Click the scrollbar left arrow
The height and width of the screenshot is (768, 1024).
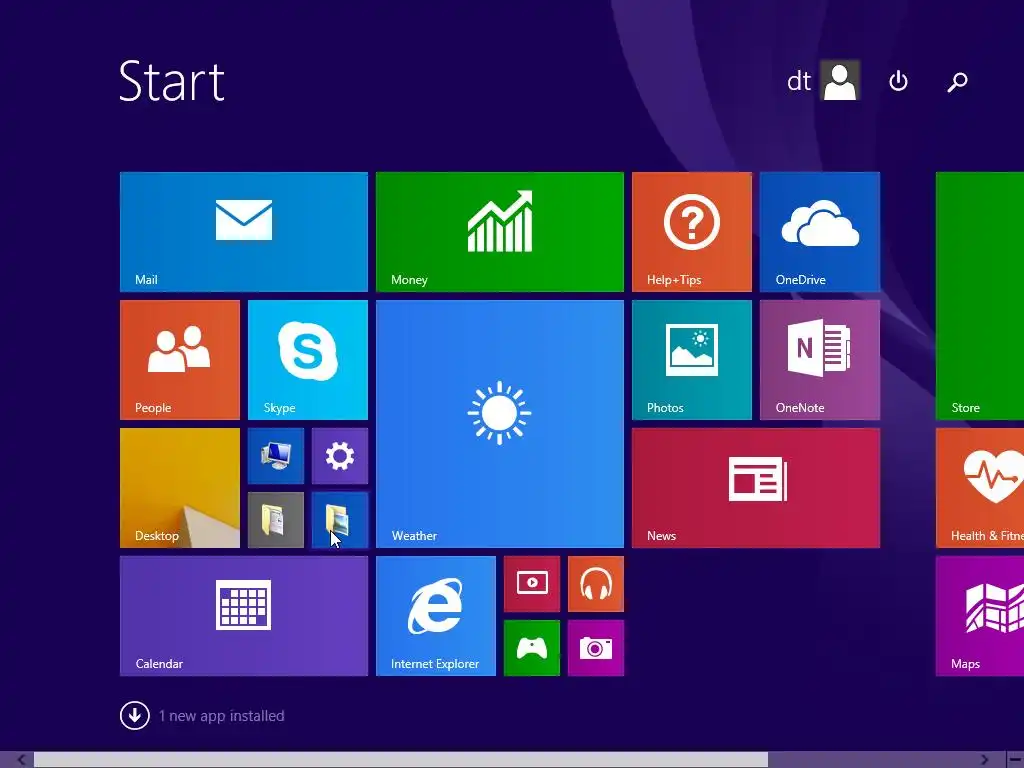(21, 760)
